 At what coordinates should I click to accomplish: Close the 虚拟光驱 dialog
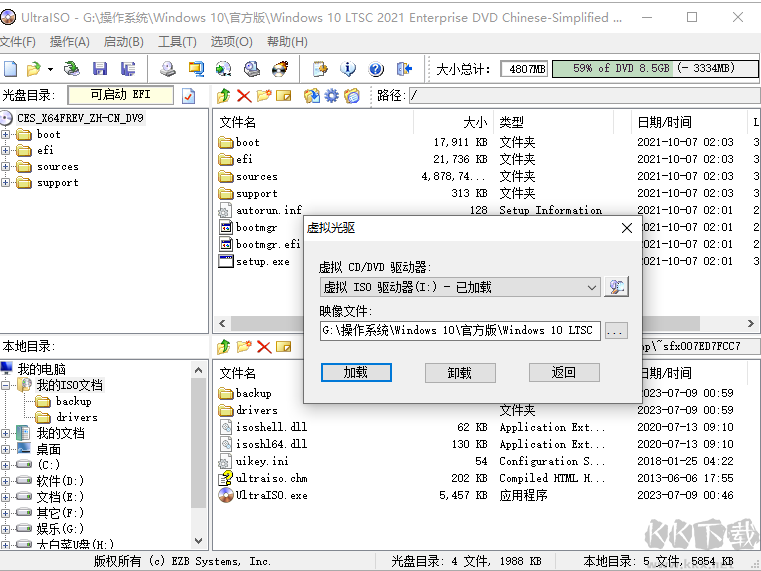pos(627,228)
